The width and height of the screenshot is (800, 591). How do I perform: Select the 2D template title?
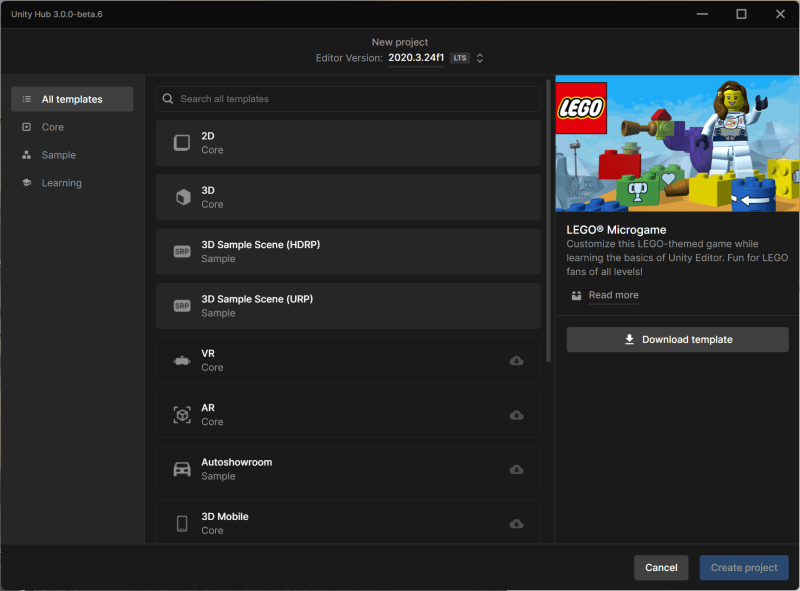[208, 136]
